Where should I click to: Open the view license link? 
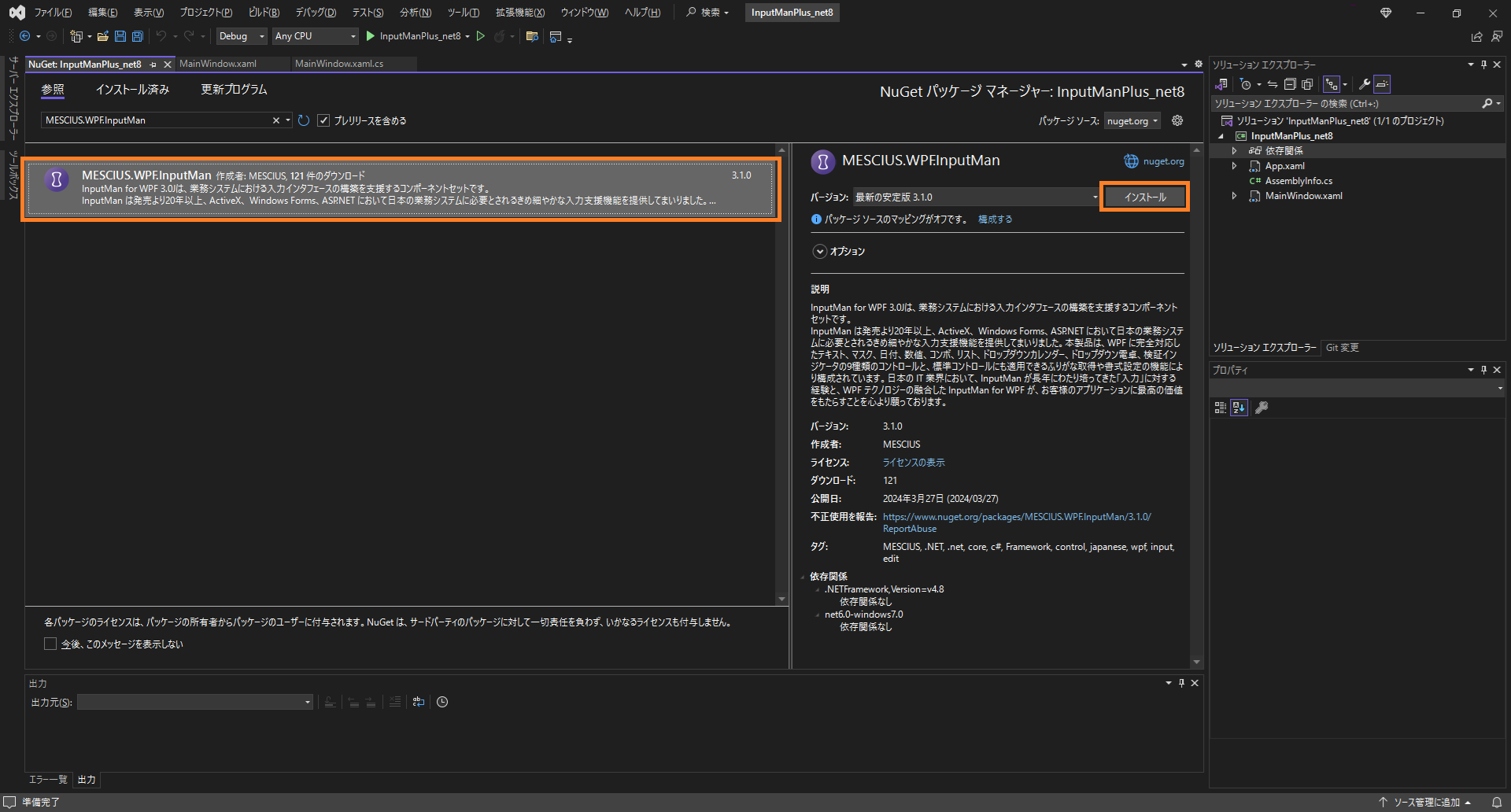914,463
